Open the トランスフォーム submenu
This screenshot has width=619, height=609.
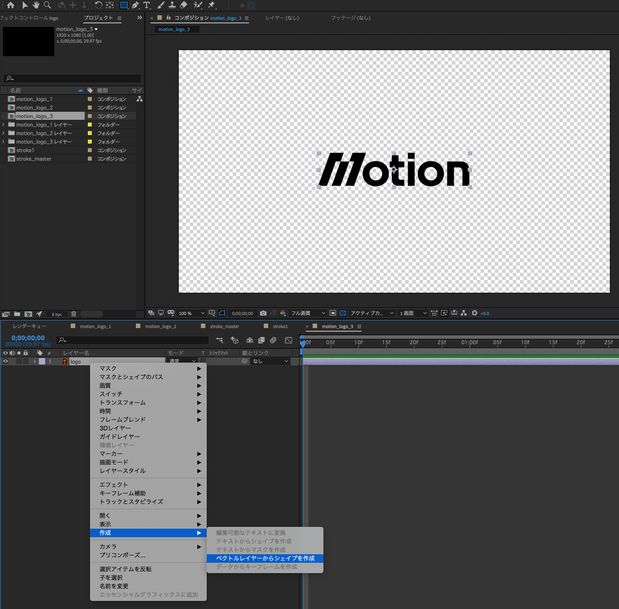(148, 403)
